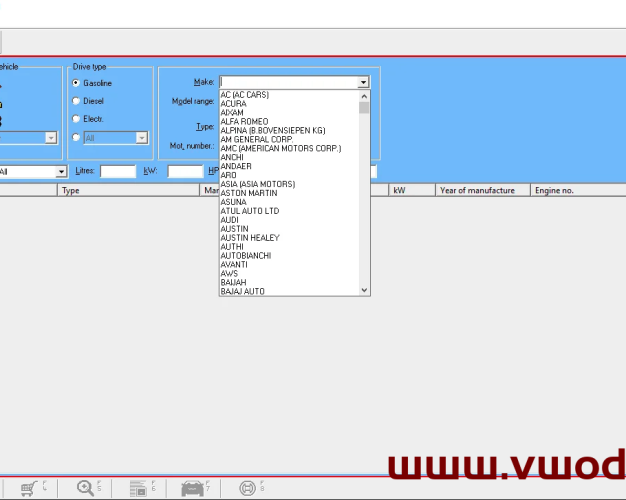Sort by Year of manufacture column header
The height and width of the screenshot is (500, 626).
pyautogui.click(x=483, y=190)
